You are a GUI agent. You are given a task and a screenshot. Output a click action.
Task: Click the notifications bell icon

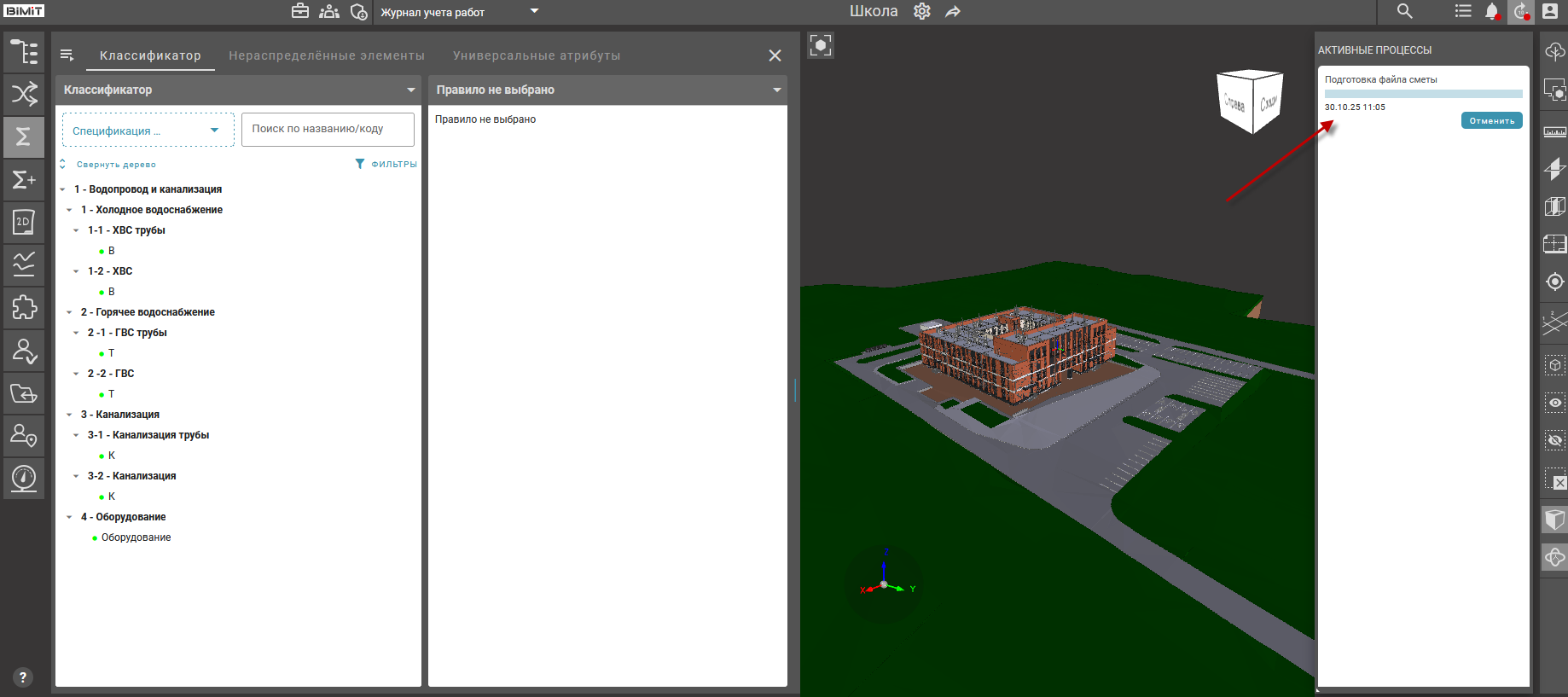tap(1491, 12)
